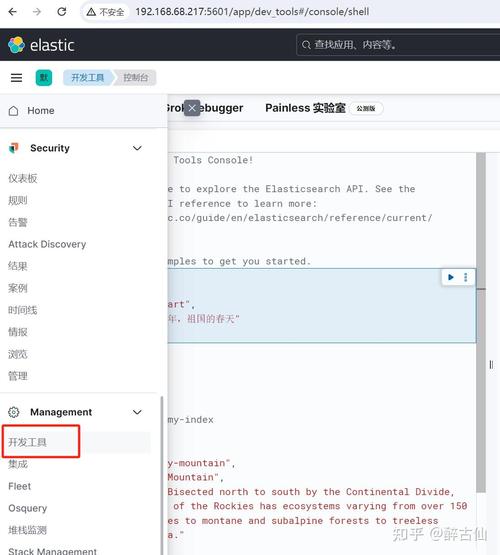This screenshot has height=555, width=500.
Task: Click the 公测版 beta badge
Action: (366, 108)
